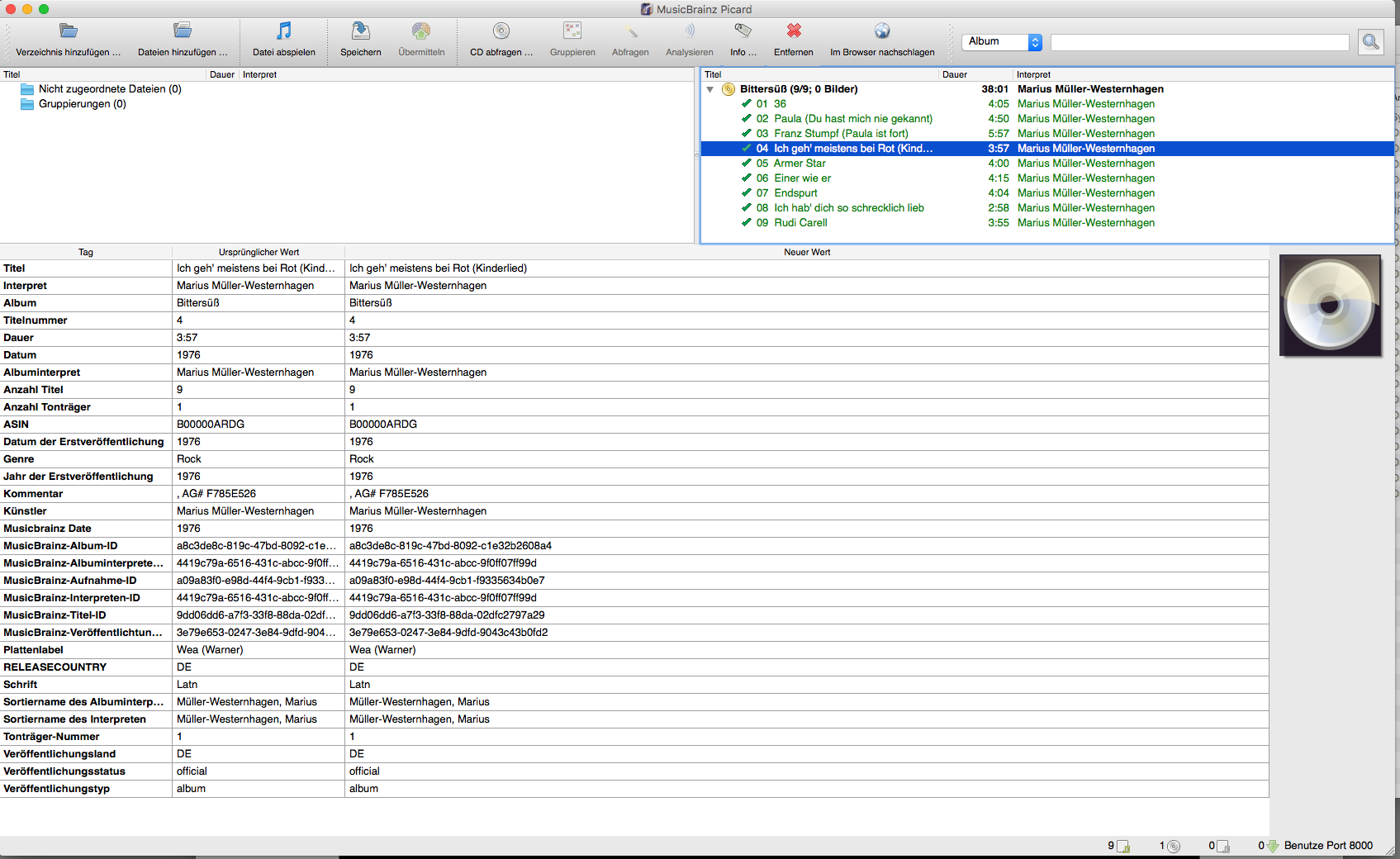Save tags with the Speichern icon
The width and height of the screenshot is (1400, 859).
(x=361, y=31)
